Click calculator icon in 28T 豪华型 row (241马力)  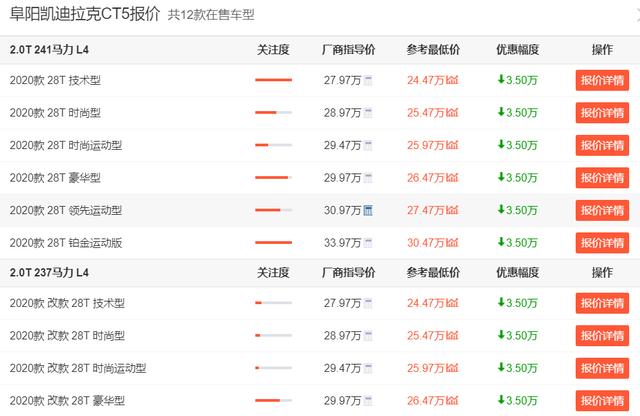[368, 178]
